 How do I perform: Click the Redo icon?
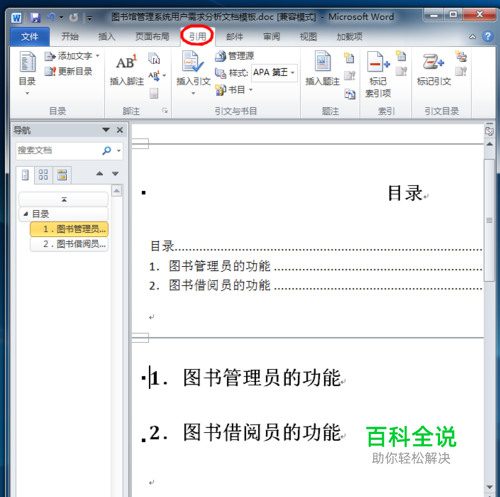click(73, 17)
